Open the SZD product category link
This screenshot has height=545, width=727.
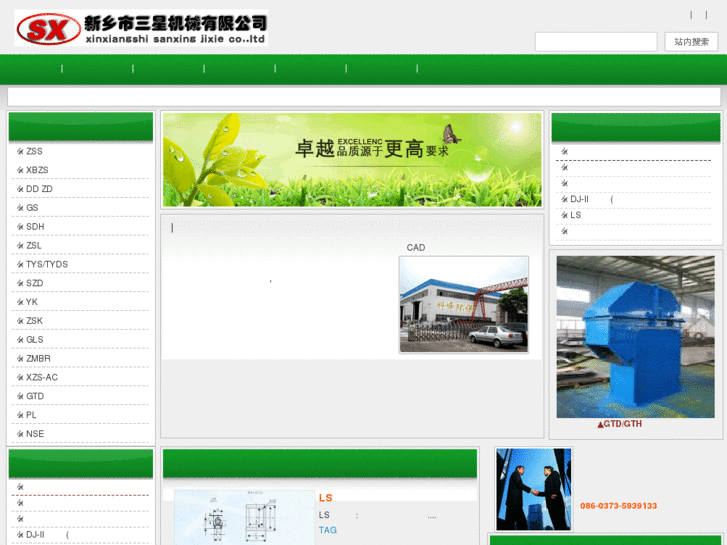[35, 283]
